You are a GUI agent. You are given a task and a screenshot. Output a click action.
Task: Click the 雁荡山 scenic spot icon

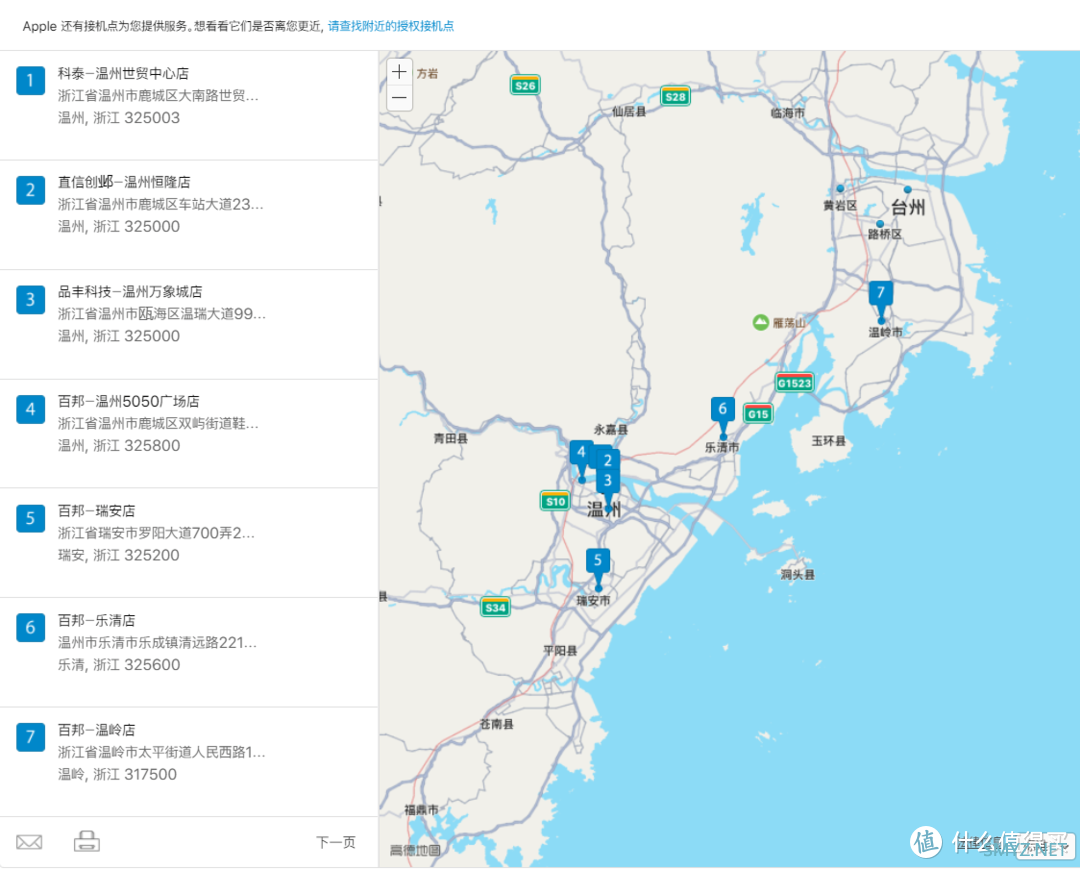click(x=760, y=322)
